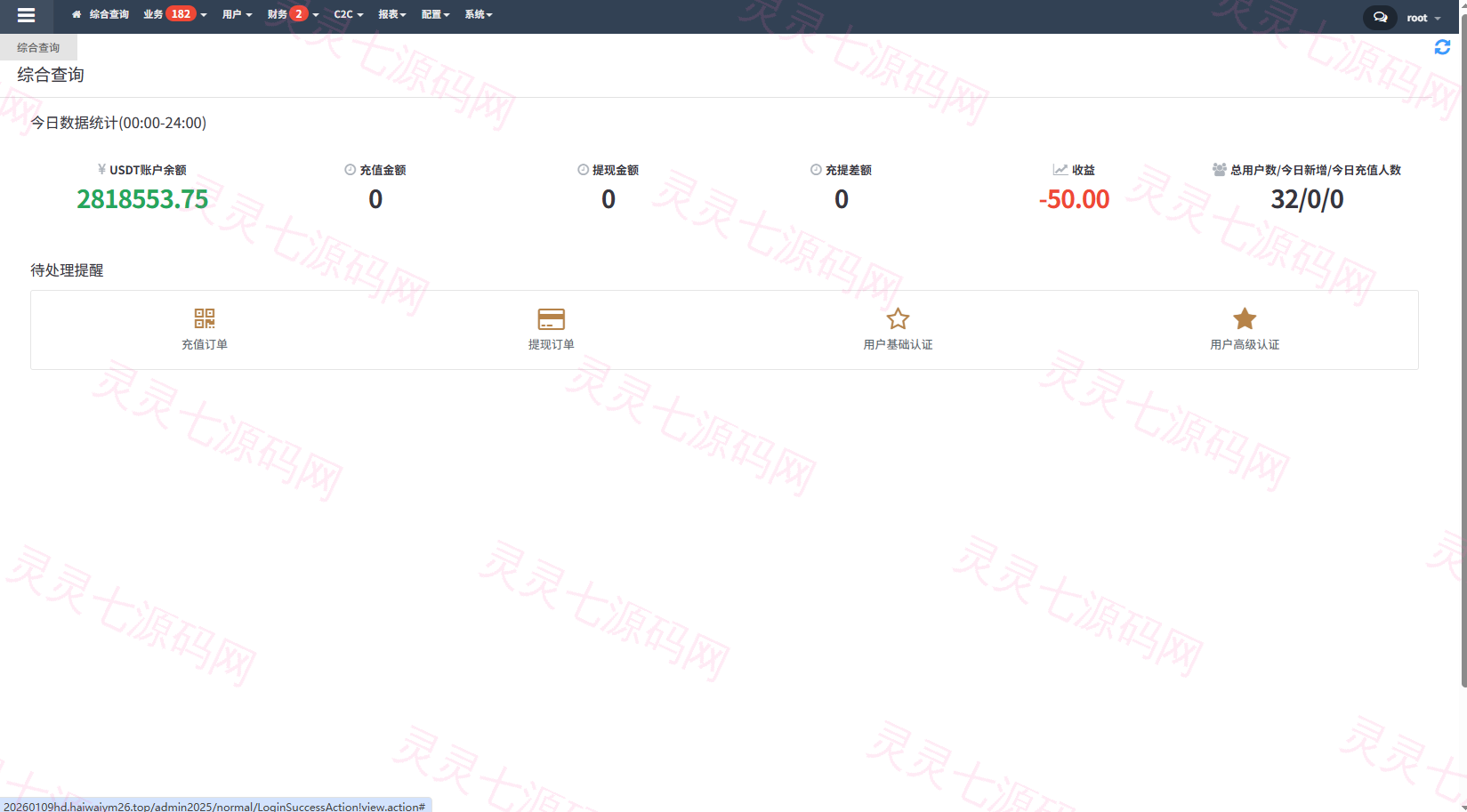Open 提现订单 credit card icon

[552, 318]
